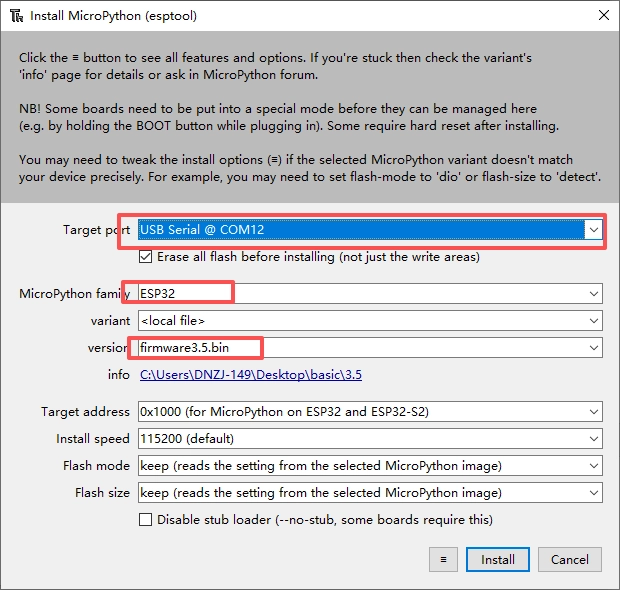Expand version dropdown arrow
Image resolution: width=620 pixels, height=590 pixels.
tap(594, 348)
